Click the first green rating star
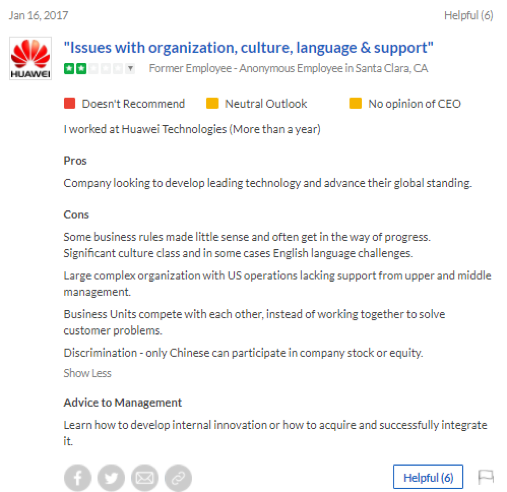 click(x=69, y=69)
